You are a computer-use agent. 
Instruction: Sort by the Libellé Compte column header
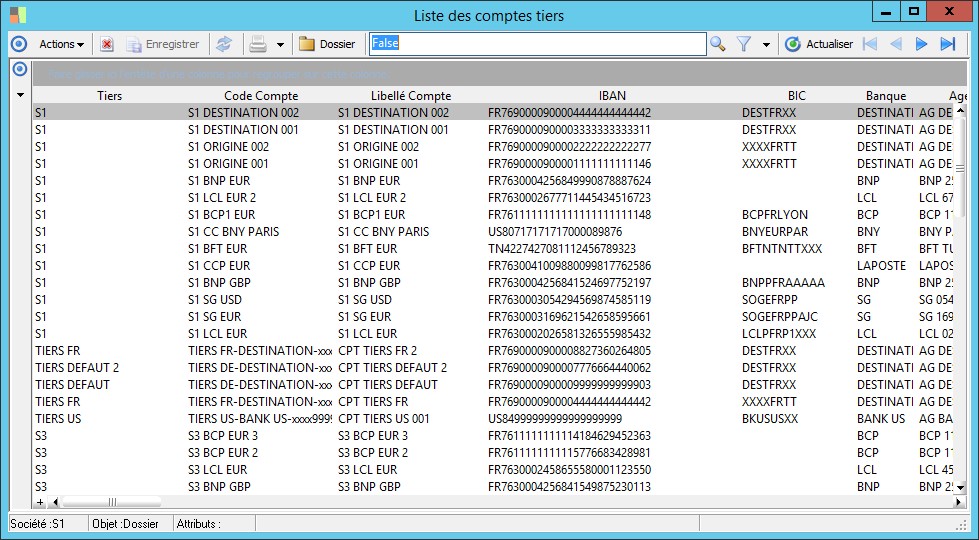(411, 96)
